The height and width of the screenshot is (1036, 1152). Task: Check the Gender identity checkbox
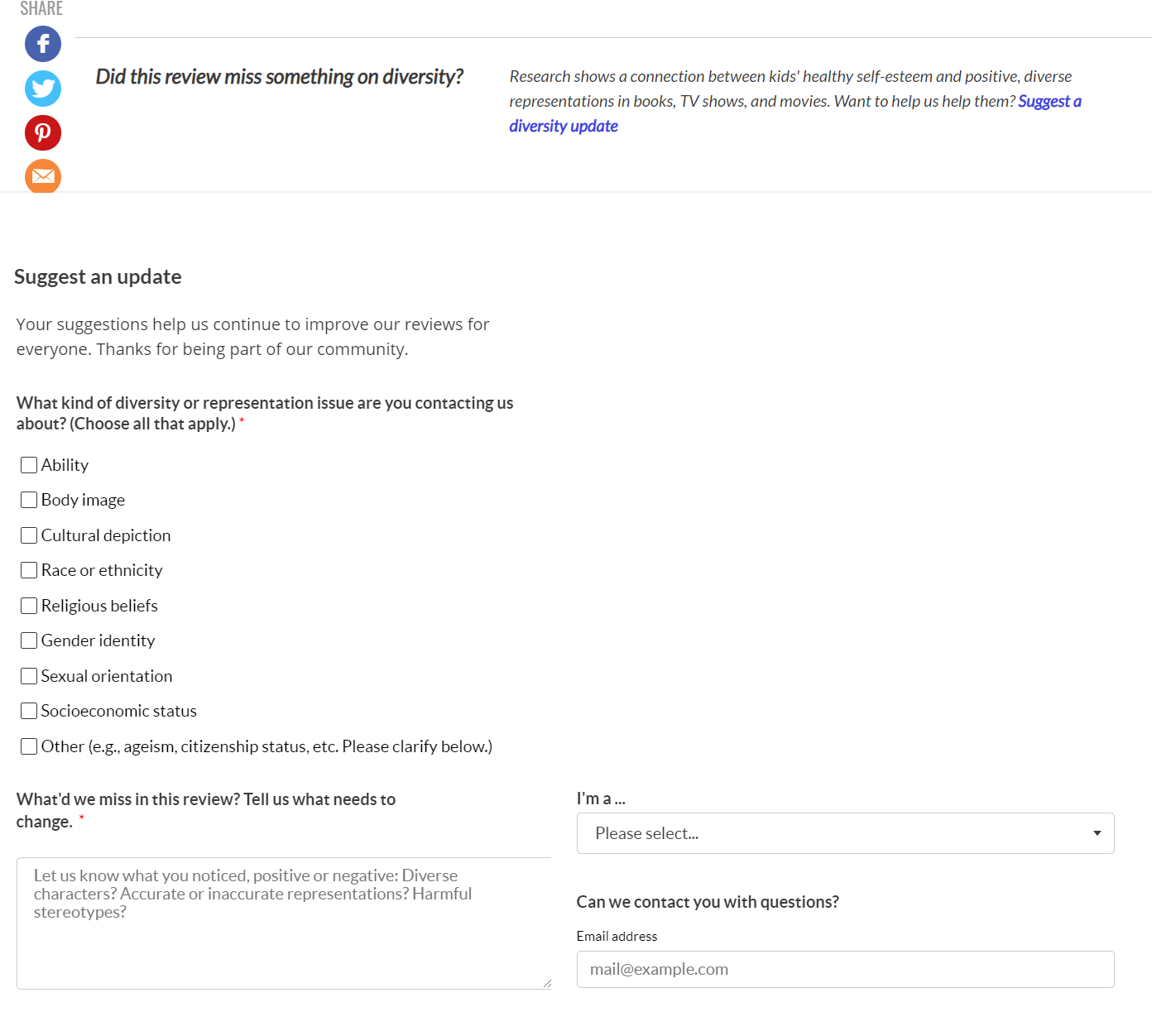click(x=29, y=640)
